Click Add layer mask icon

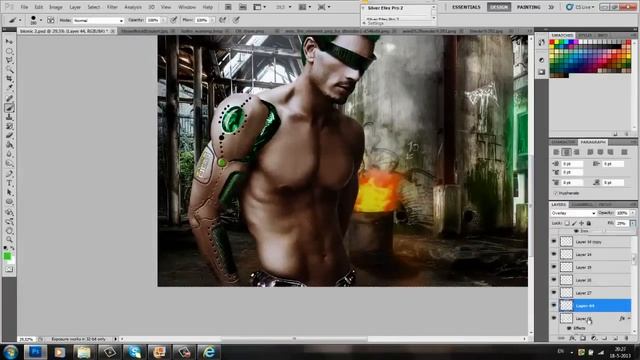[583, 338]
